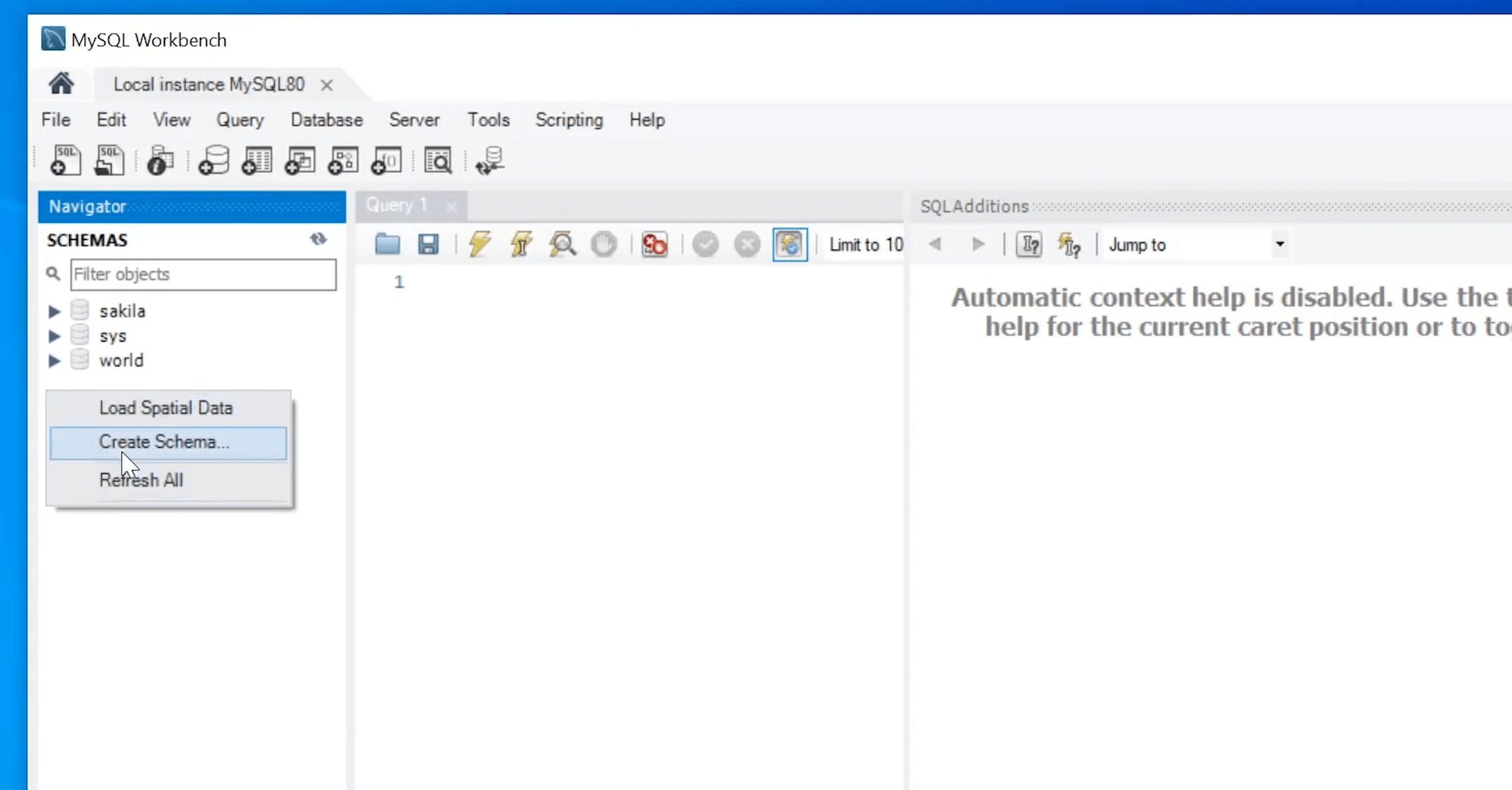This screenshot has height=790, width=1512.
Task: Go back in SQL Additions help
Action: pos(935,244)
